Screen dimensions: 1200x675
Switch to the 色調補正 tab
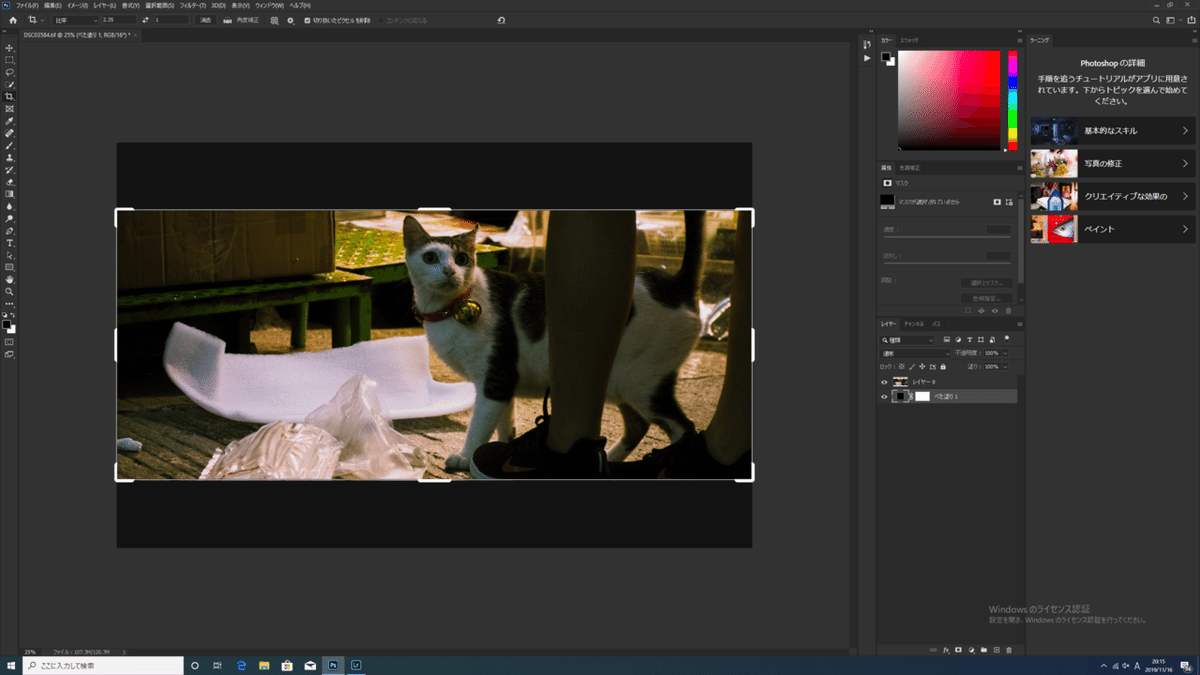[910, 167]
